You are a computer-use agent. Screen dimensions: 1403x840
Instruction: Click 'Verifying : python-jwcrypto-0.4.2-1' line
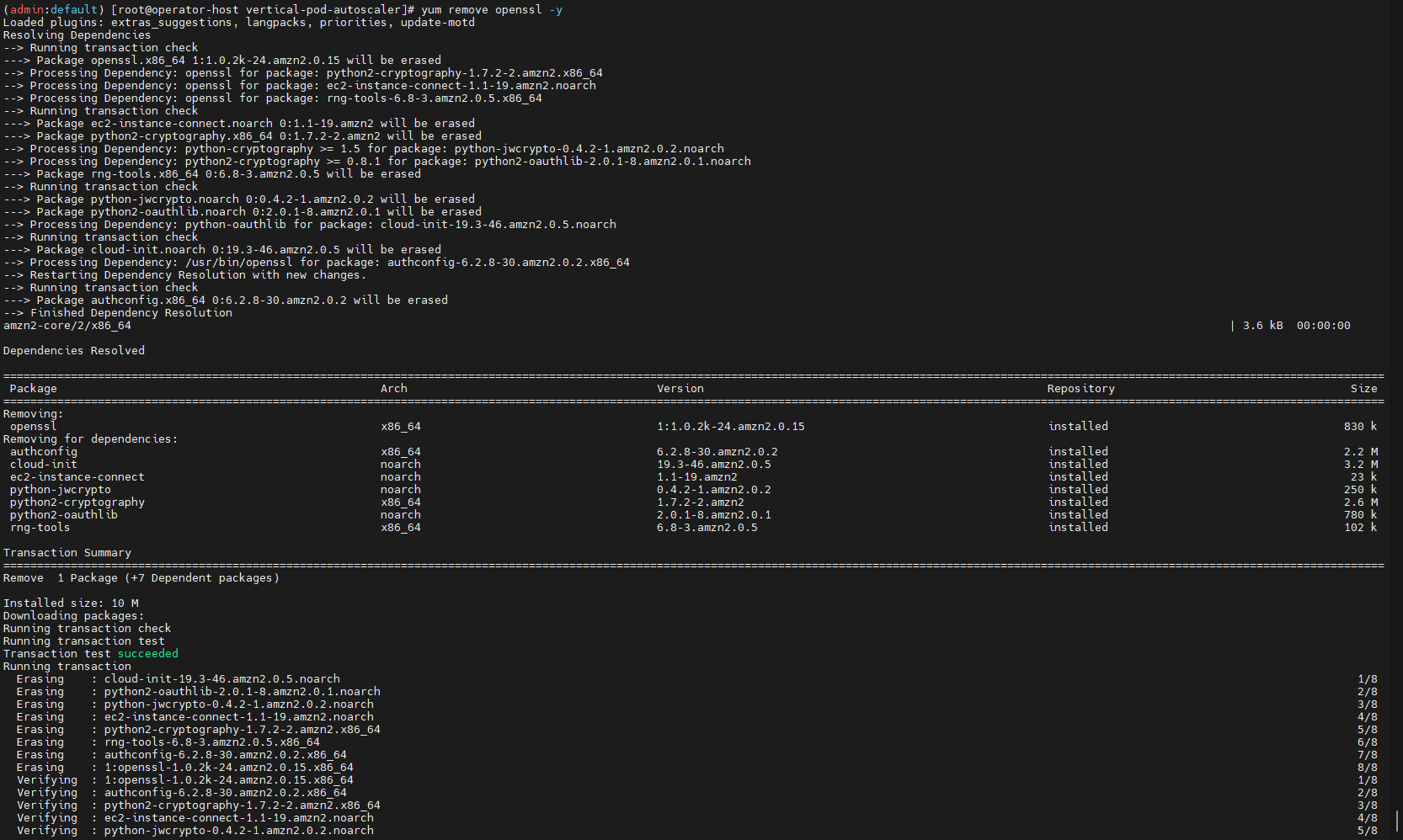pos(195,831)
